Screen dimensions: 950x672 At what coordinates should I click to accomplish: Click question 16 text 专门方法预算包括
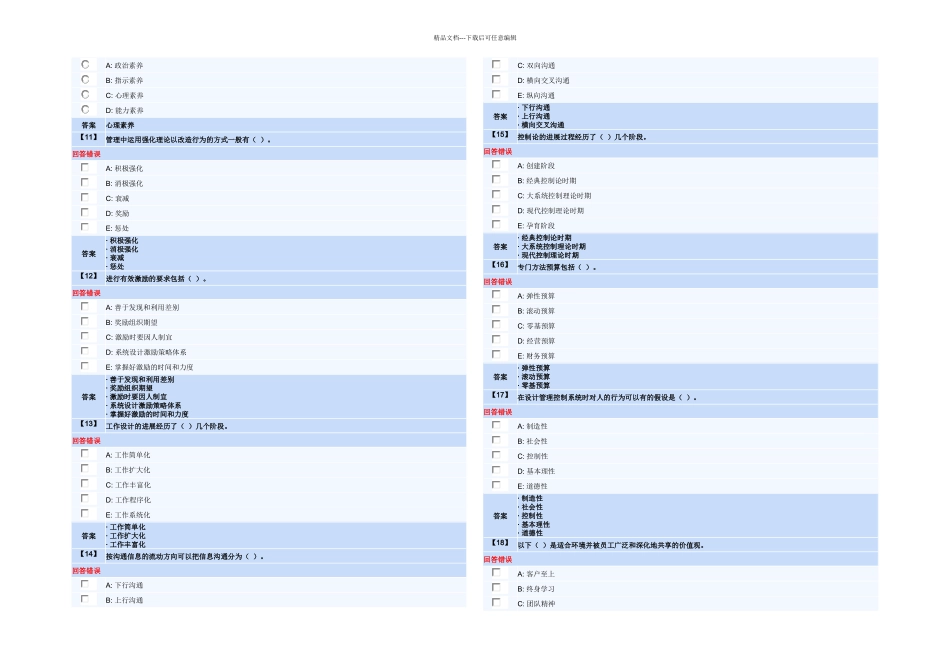(x=556, y=267)
